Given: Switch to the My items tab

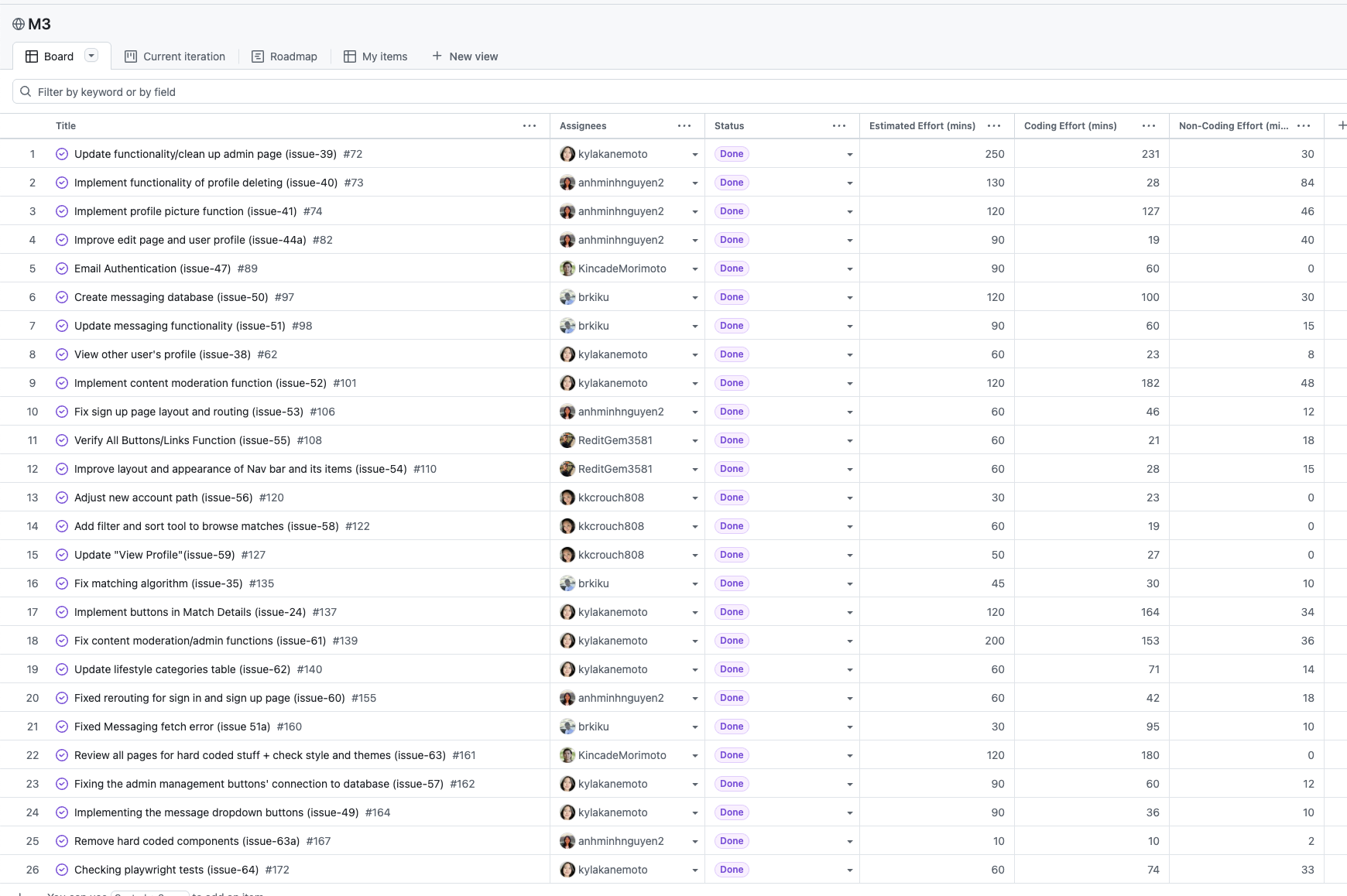Looking at the screenshot, I should point(375,56).
